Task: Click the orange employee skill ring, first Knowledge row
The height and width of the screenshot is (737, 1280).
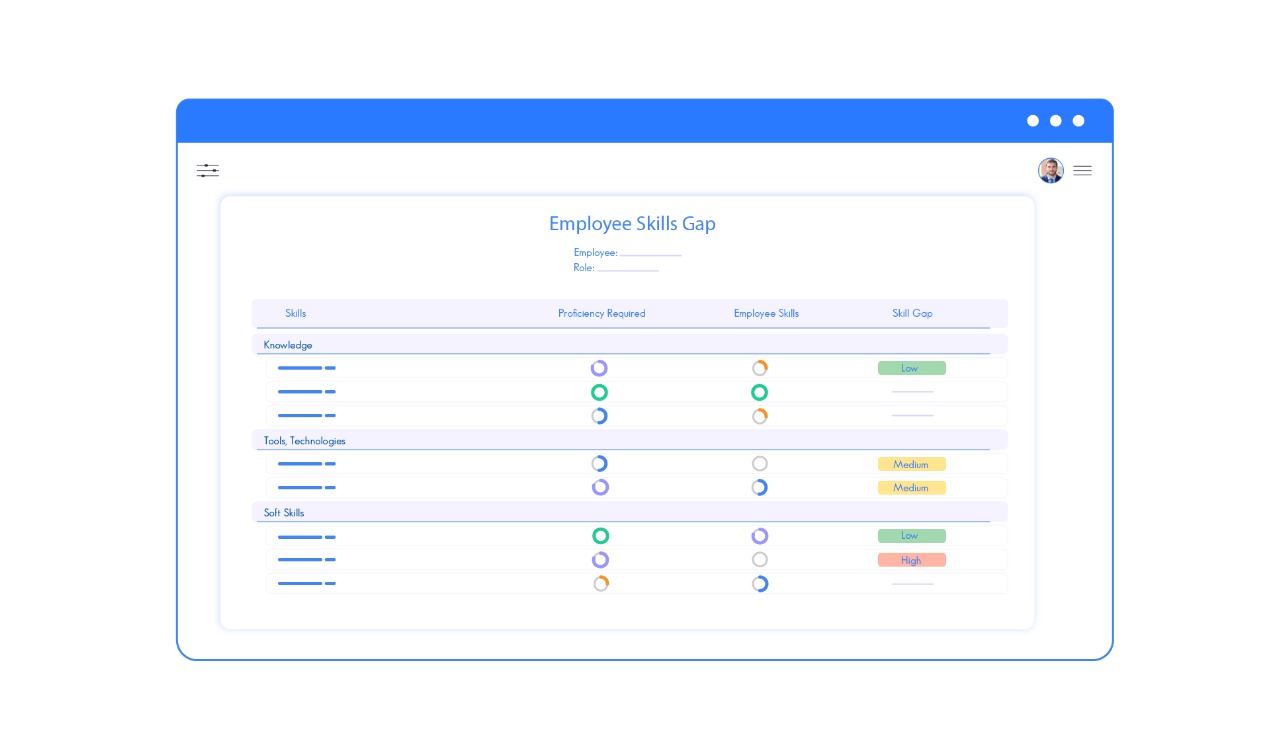Action: point(760,368)
